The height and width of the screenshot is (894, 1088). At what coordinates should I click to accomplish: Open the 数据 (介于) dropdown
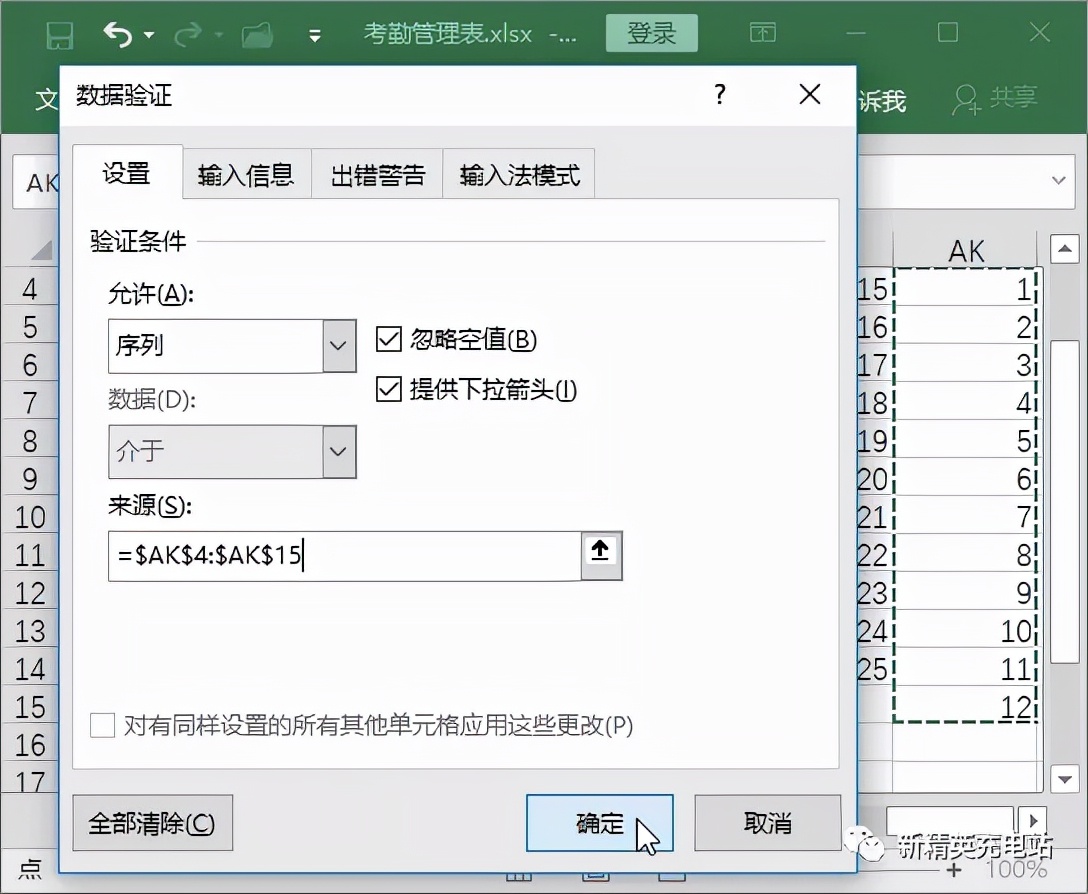coord(340,452)
